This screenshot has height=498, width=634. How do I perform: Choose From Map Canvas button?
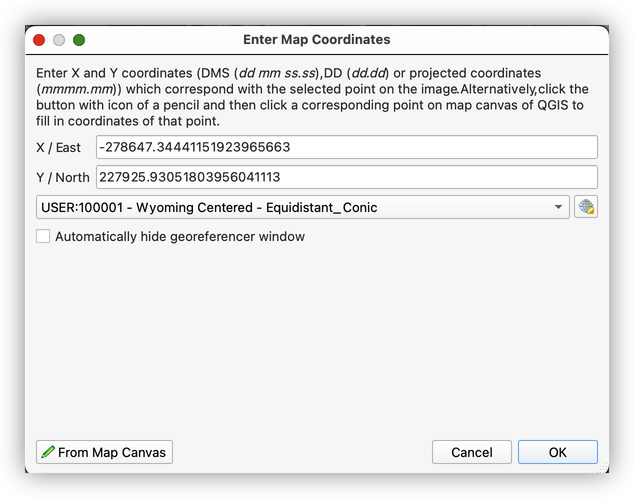104,452
